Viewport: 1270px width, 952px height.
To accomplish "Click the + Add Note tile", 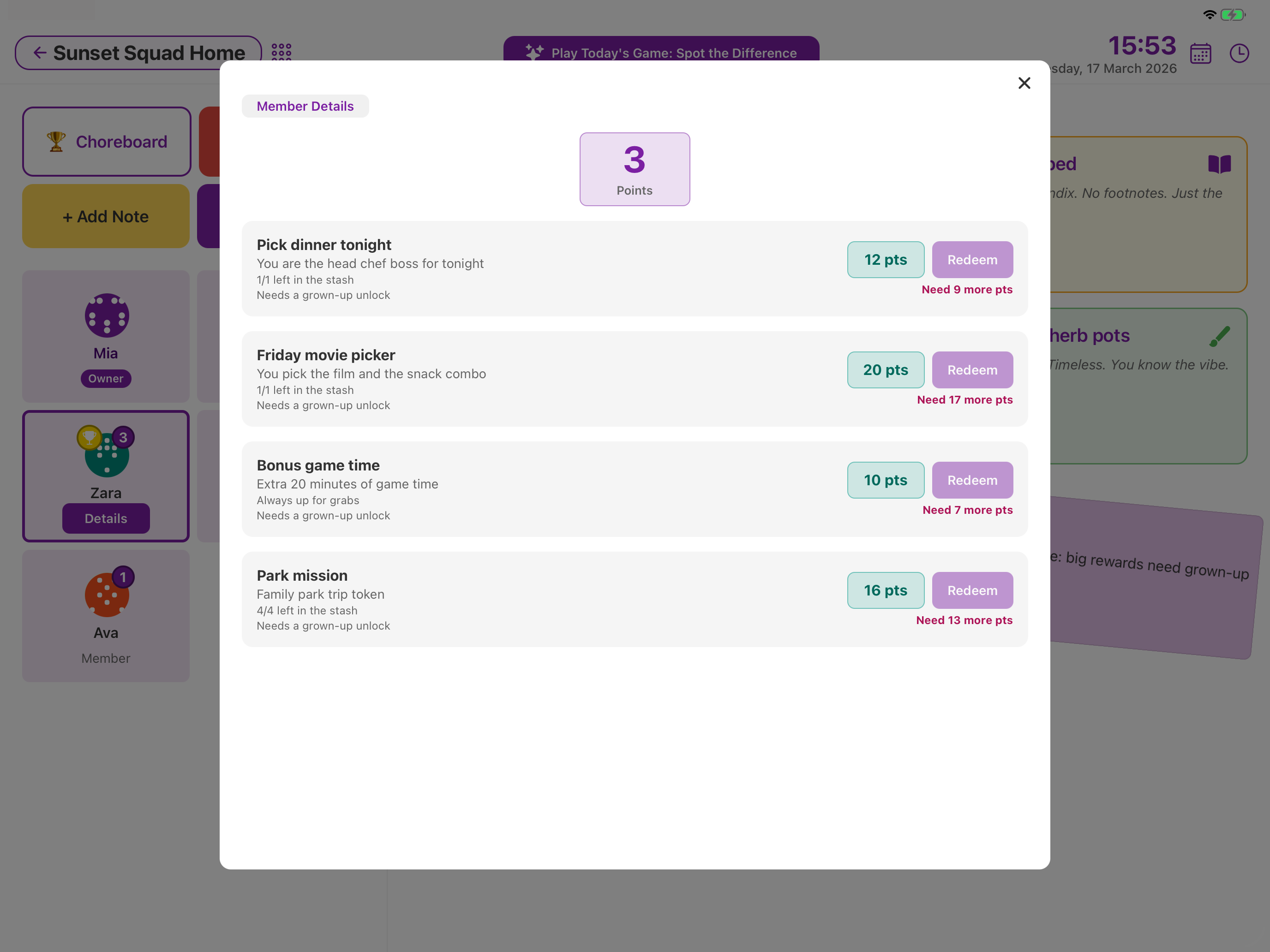I will tap(106, 216).
